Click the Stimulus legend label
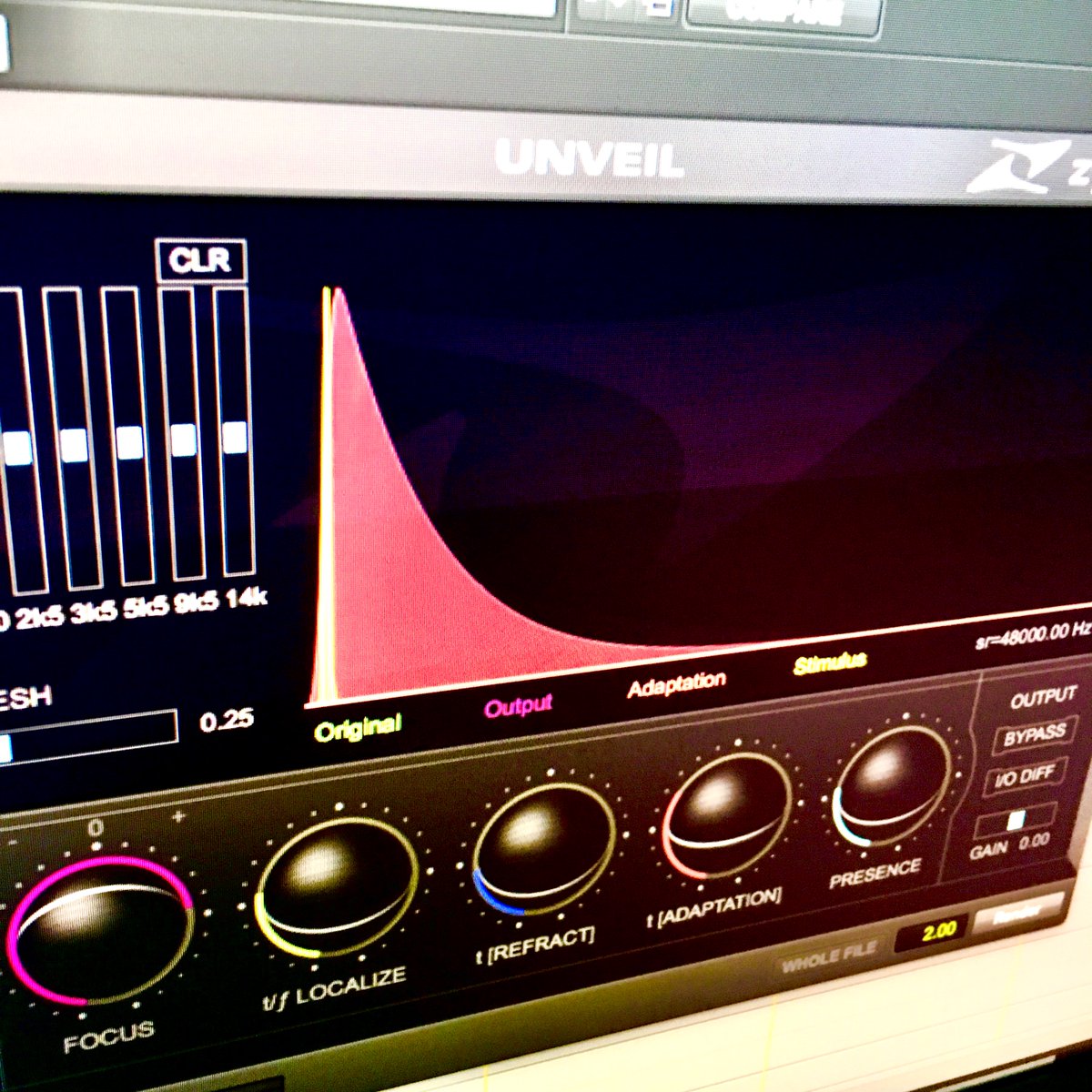The width and height of the screenshot is (1092, 1092). 830,663
